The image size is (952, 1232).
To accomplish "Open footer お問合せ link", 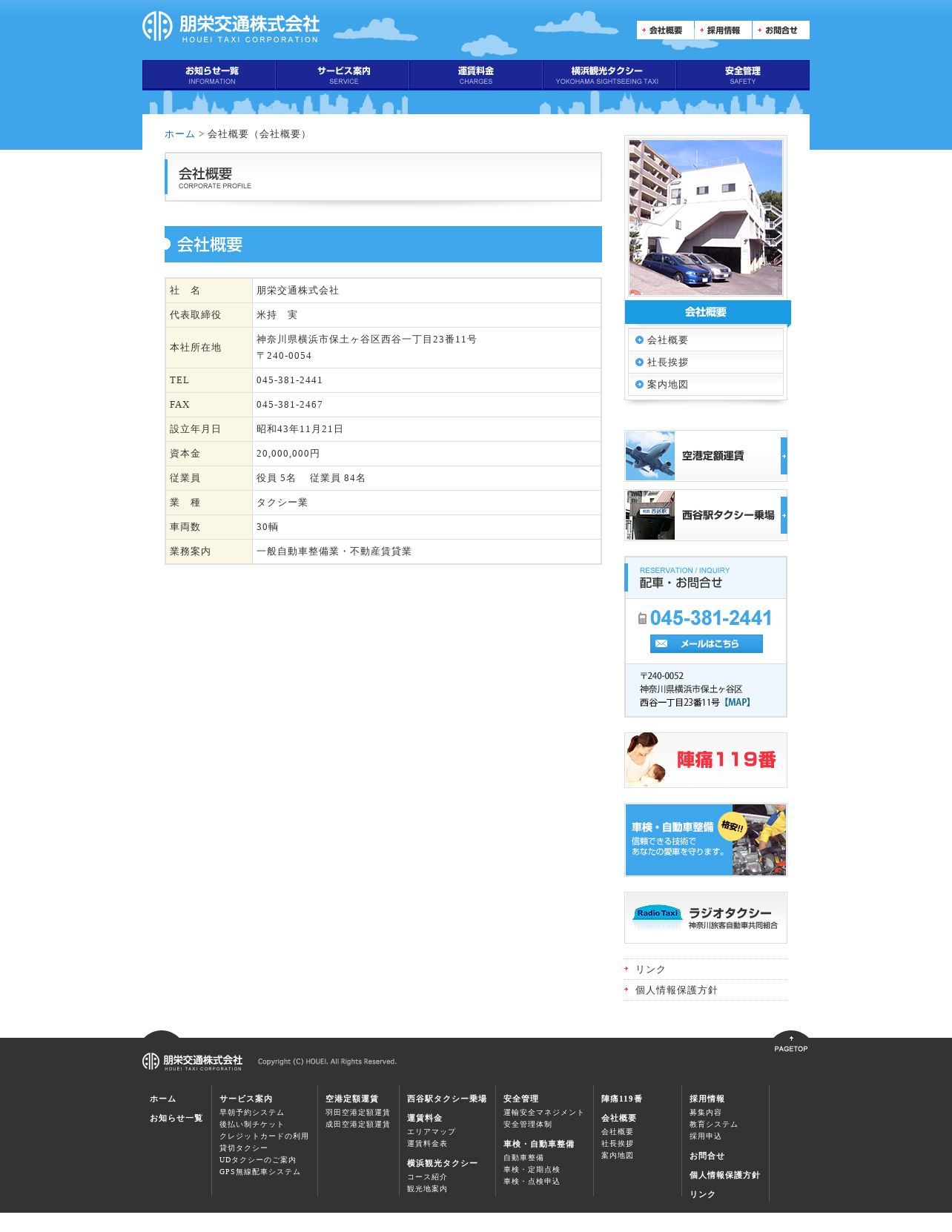I will coord(707,1156).
